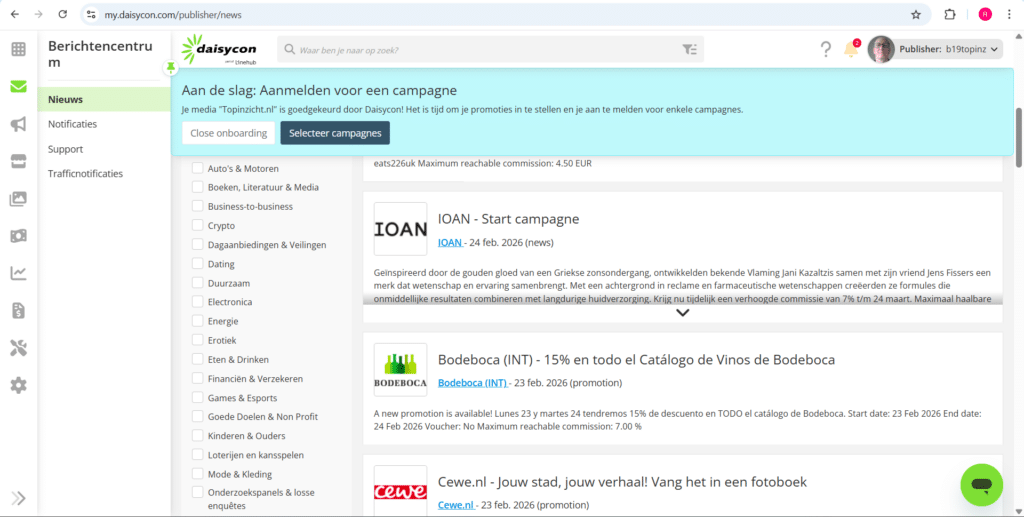Image resolution: width=1024 pixels, height=517 pixels.
Task: Click the IOAN logo thumbnail
Action: click(400, 228)
